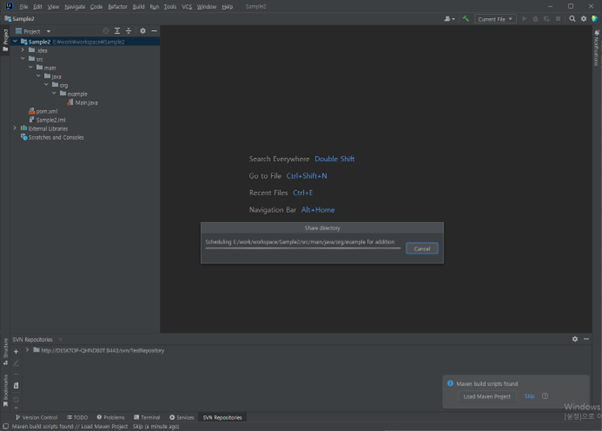Expand External Libraries node

pos(15,128)
